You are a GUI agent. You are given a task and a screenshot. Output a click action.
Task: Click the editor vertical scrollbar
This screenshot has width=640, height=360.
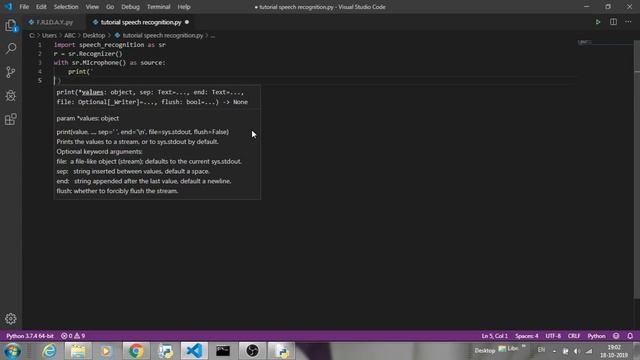point(636,169)
